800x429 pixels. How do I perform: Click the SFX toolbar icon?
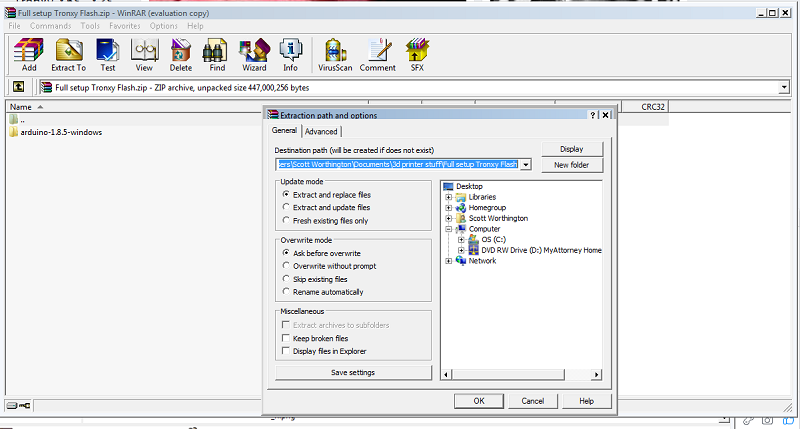pyautogui.click(x=417, y=55)
